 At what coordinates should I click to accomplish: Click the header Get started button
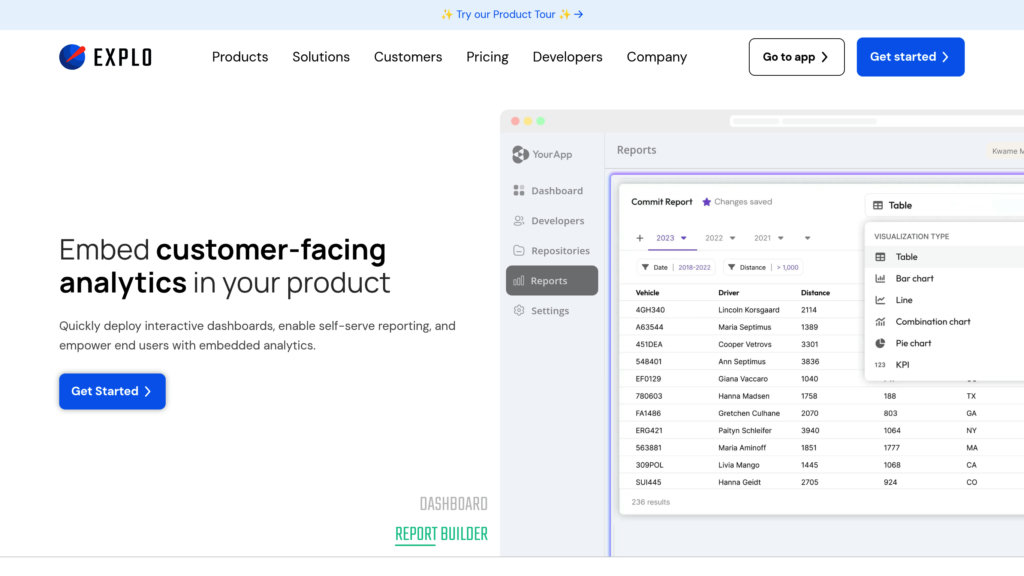[910, 57]
